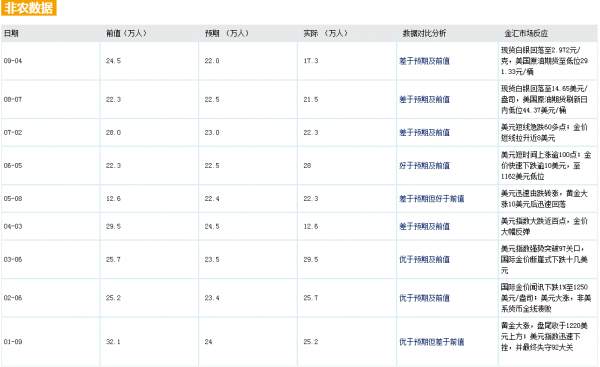Screen dimensions: 600x367
Task: Select the date cell 02-06
Action: [x=13, y=298]
